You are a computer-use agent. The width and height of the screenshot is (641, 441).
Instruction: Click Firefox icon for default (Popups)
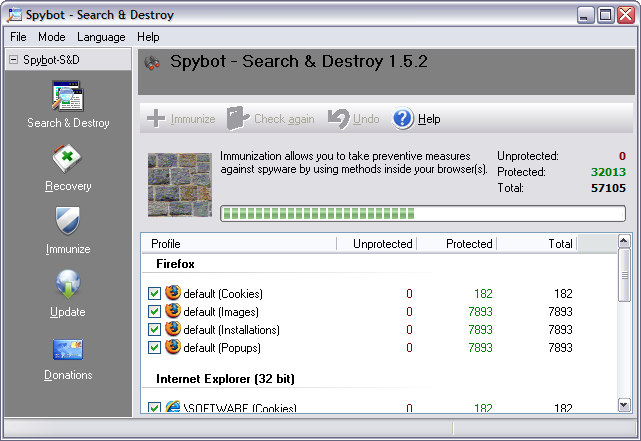click(173, 347)
